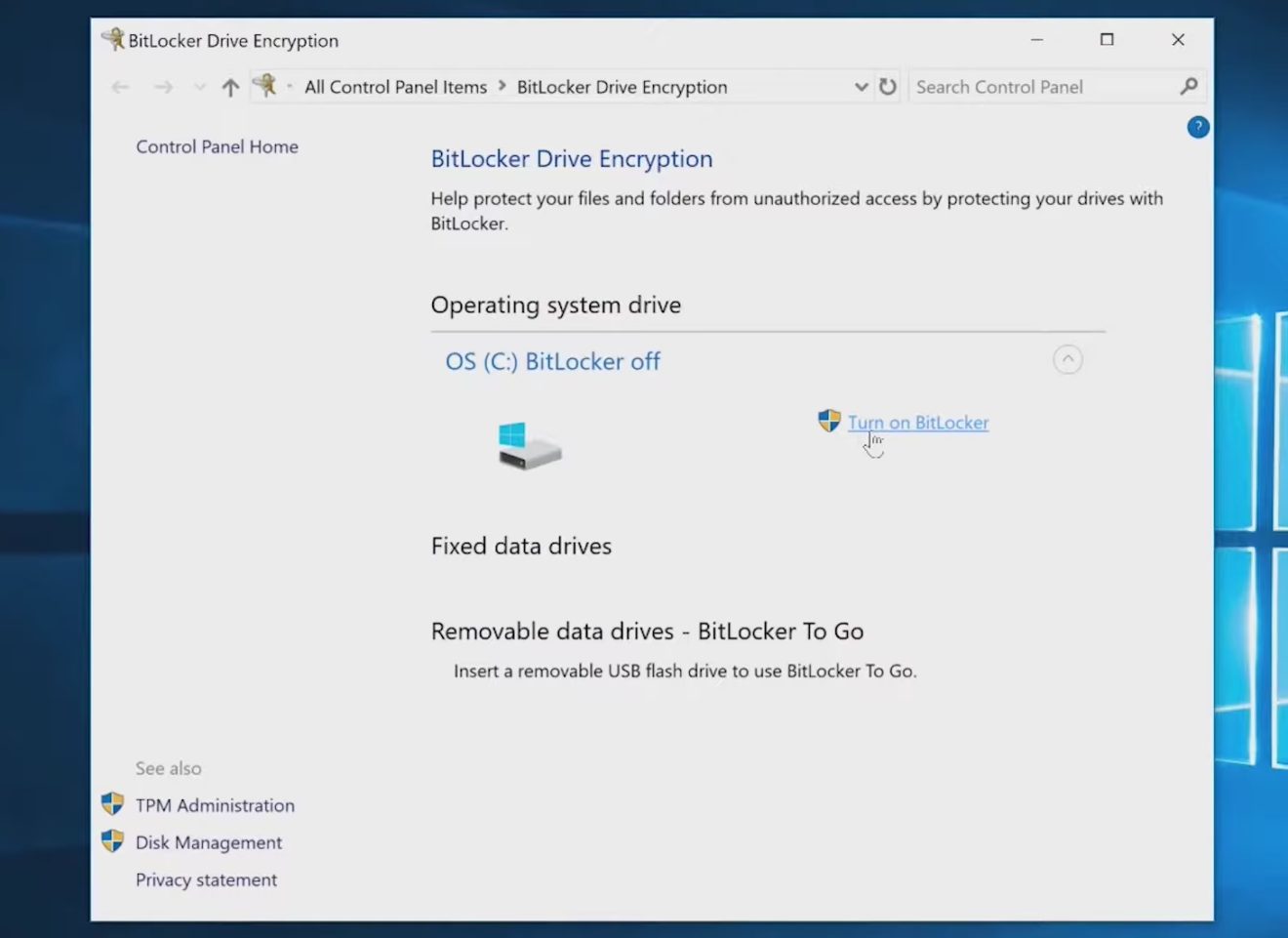Click the shield icon next to Disk Management
This screenshot has width=1288, height=938.
(111, 840)
